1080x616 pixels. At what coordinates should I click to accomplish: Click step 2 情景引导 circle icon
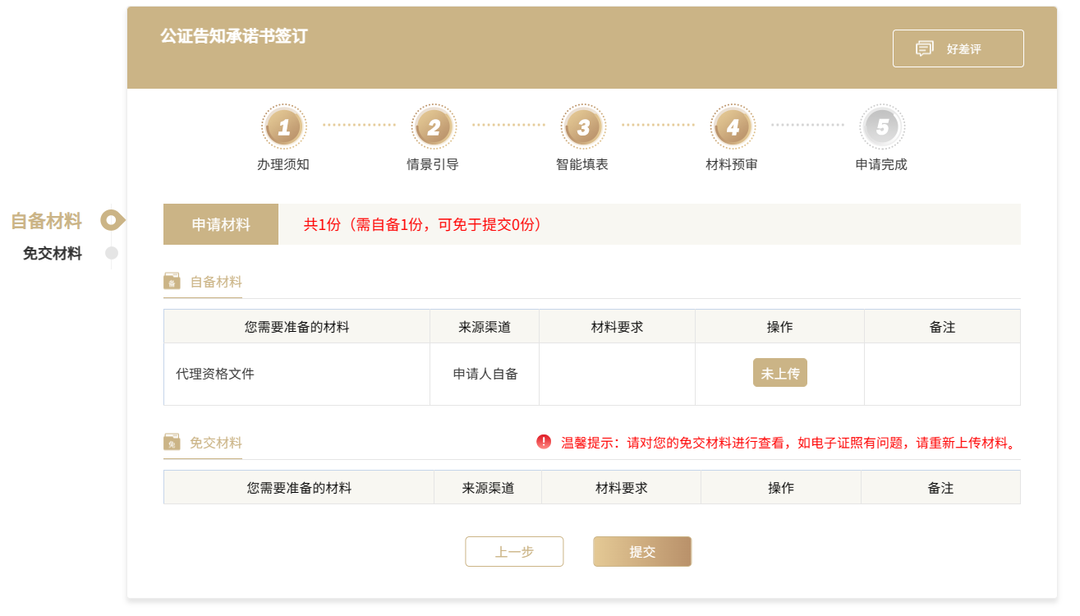click(x=433, y=127)
